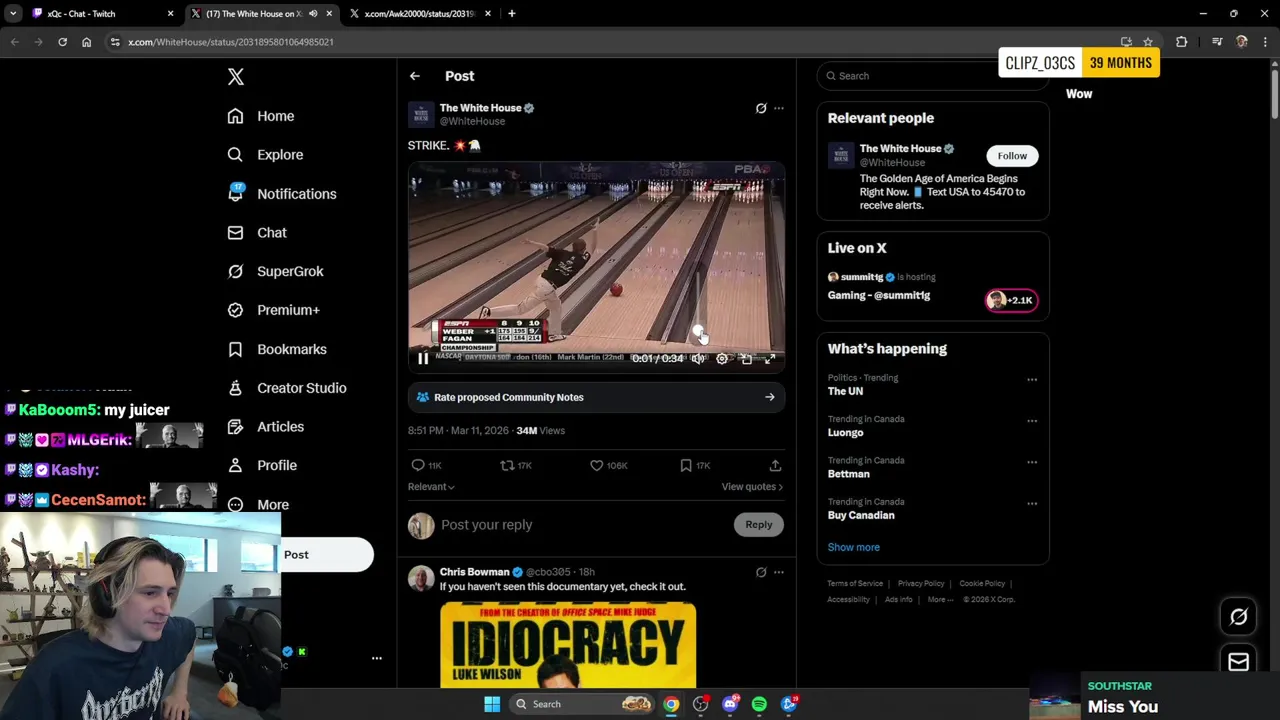Open Chrome extensions puzzle icon

(1182, 42)
